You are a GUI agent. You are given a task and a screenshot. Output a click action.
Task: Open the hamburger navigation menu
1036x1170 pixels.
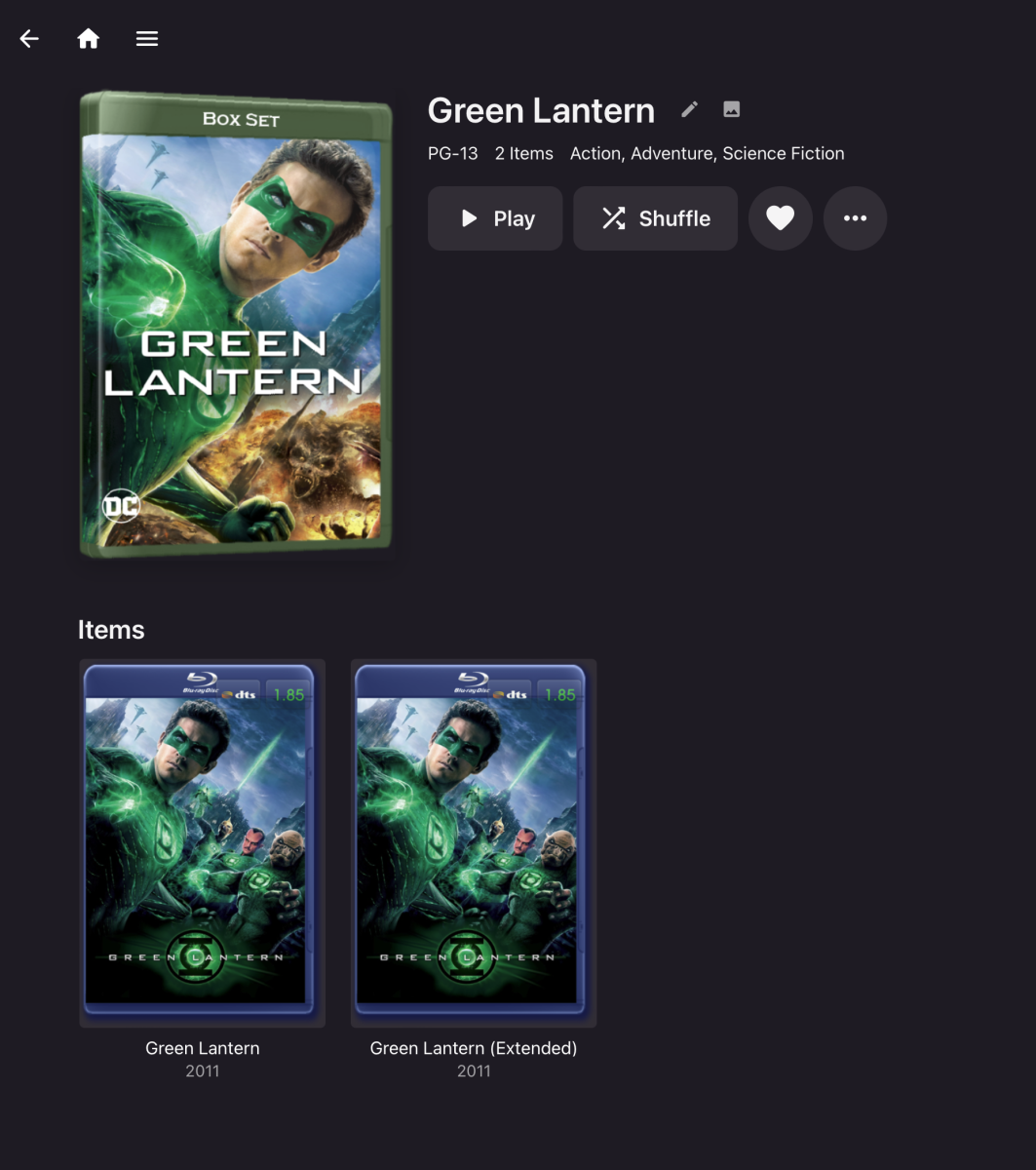pyautogui.click(x=147, y=39)
